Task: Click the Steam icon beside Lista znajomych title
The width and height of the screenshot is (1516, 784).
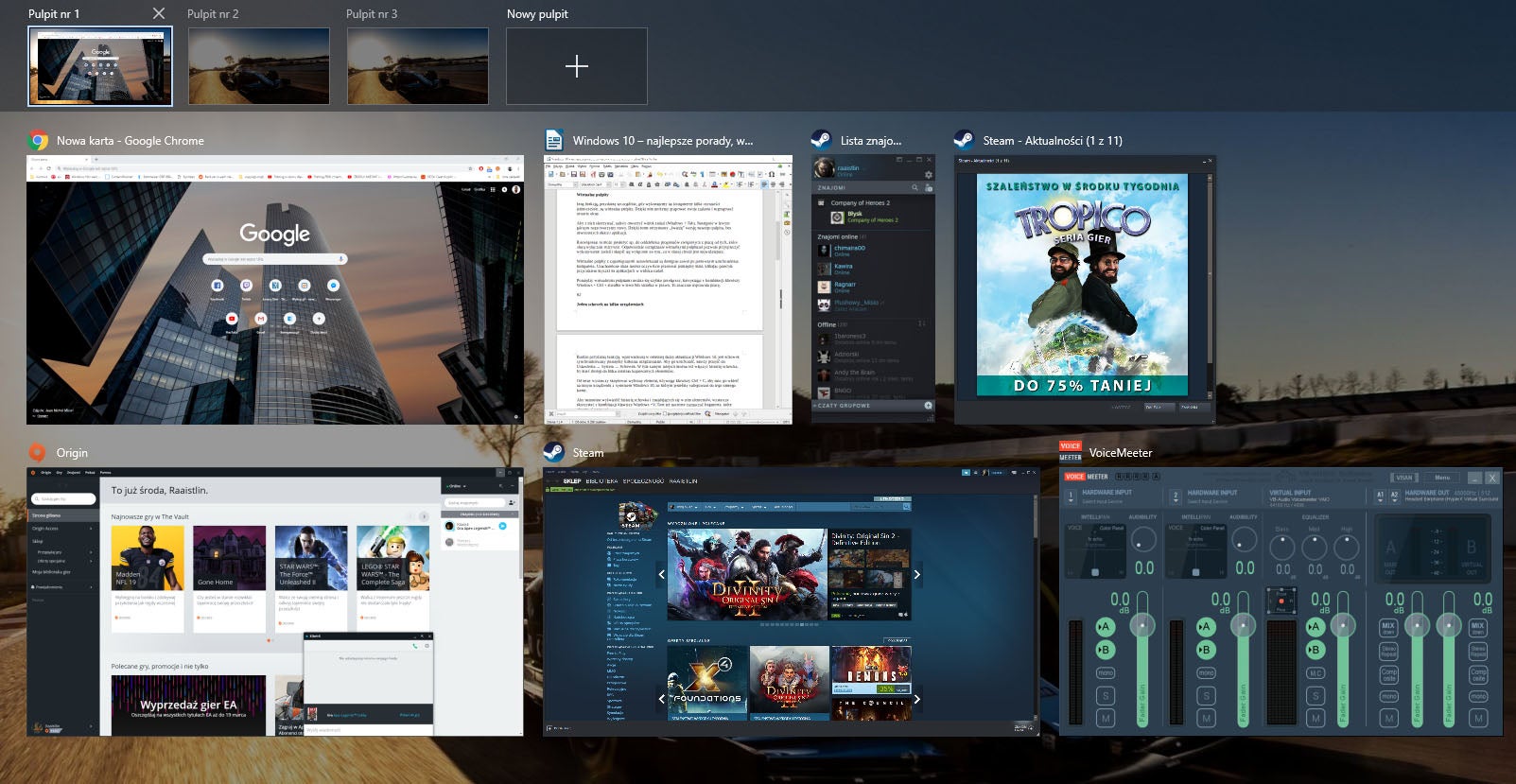Action: coord(821,140)
